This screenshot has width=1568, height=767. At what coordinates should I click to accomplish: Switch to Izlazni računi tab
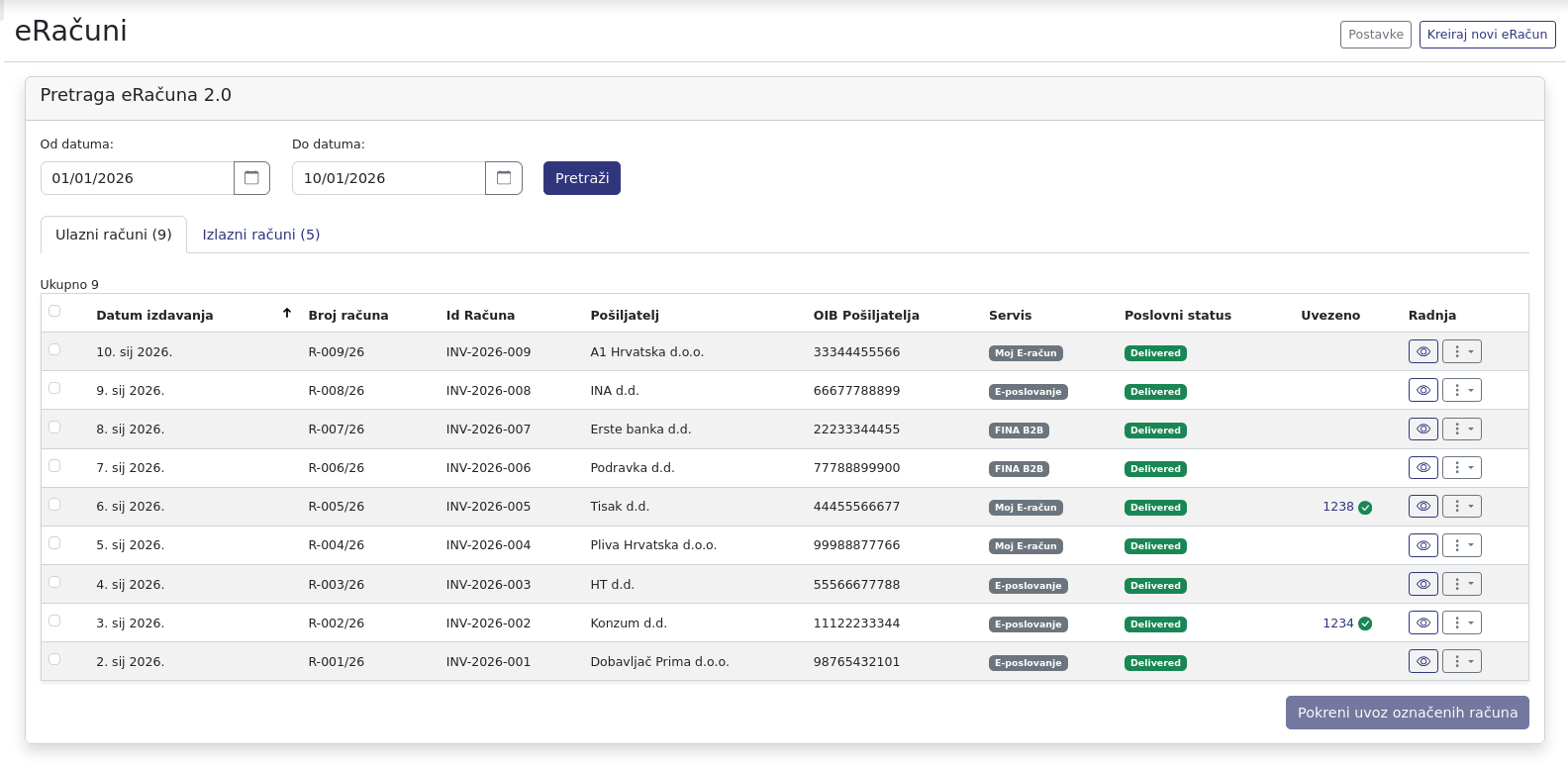(261, 235)
